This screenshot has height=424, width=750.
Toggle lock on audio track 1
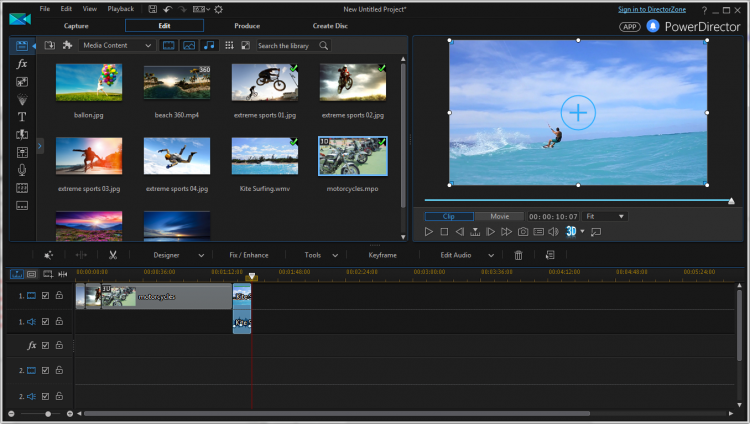click(x=59, y=322)
